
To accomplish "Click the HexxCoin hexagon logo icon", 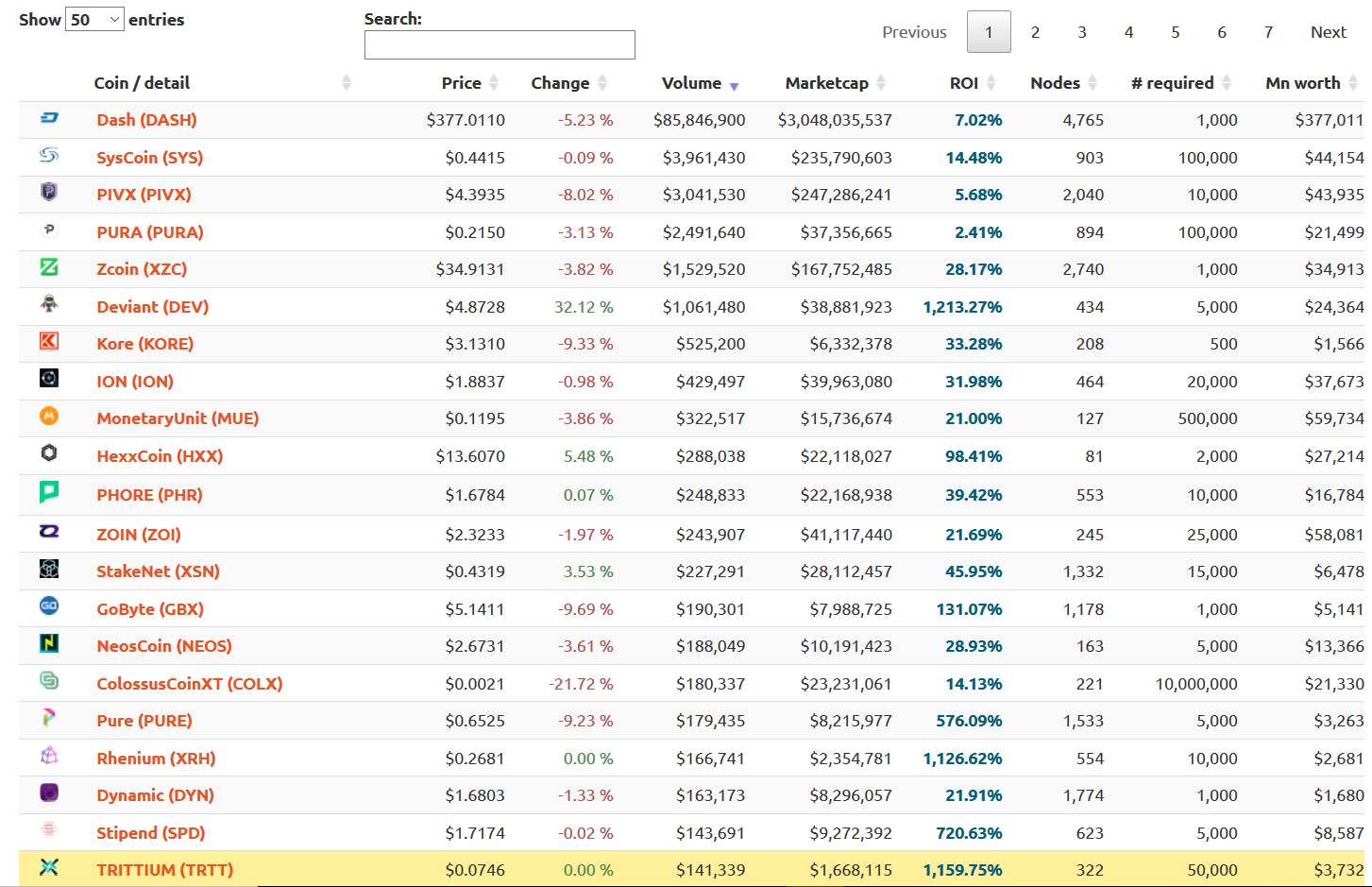I will (49, 453).
